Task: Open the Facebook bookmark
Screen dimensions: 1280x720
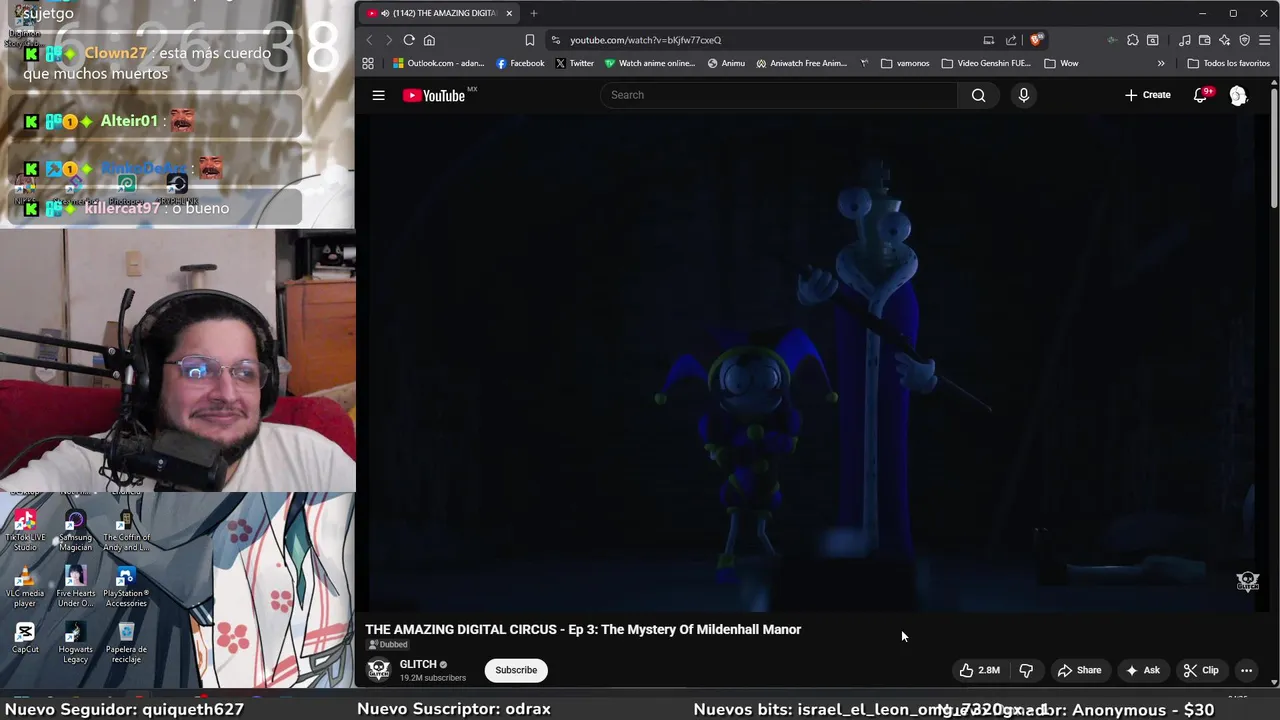Action: point(520,63)
